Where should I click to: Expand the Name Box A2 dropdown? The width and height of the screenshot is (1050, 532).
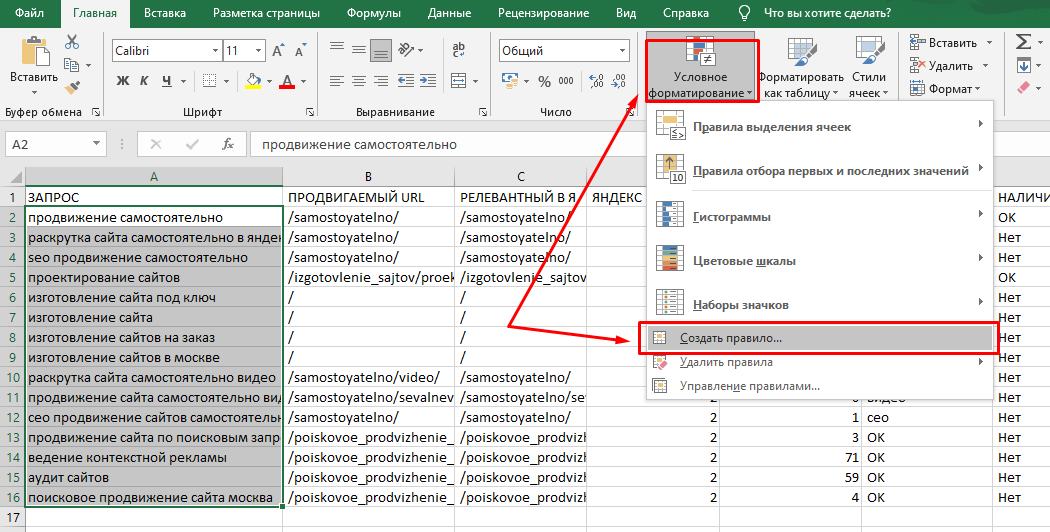pos(97,144)
